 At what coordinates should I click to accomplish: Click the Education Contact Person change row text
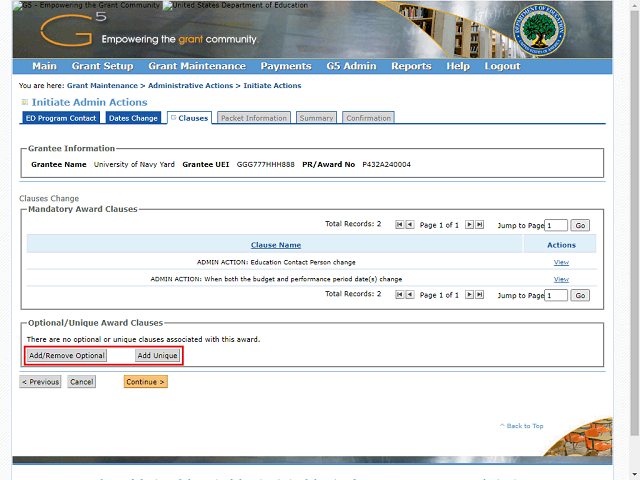pyautogui.click(x=276, y=262)
